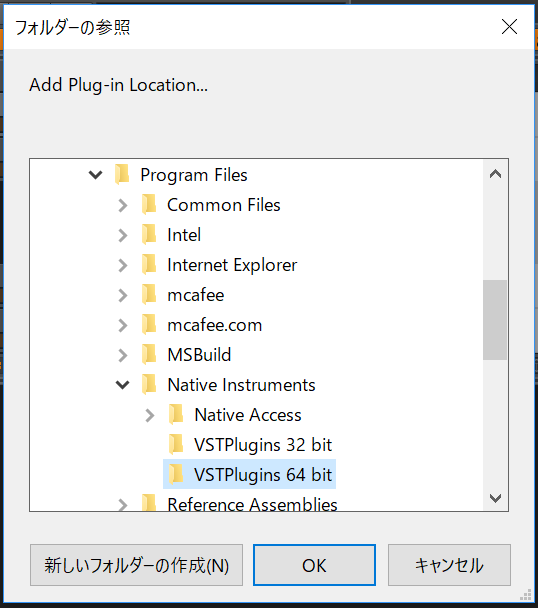Click 新しいフォルダーの作成 (New Folder) button
The image size is (538, 608).
pos(137,565)
